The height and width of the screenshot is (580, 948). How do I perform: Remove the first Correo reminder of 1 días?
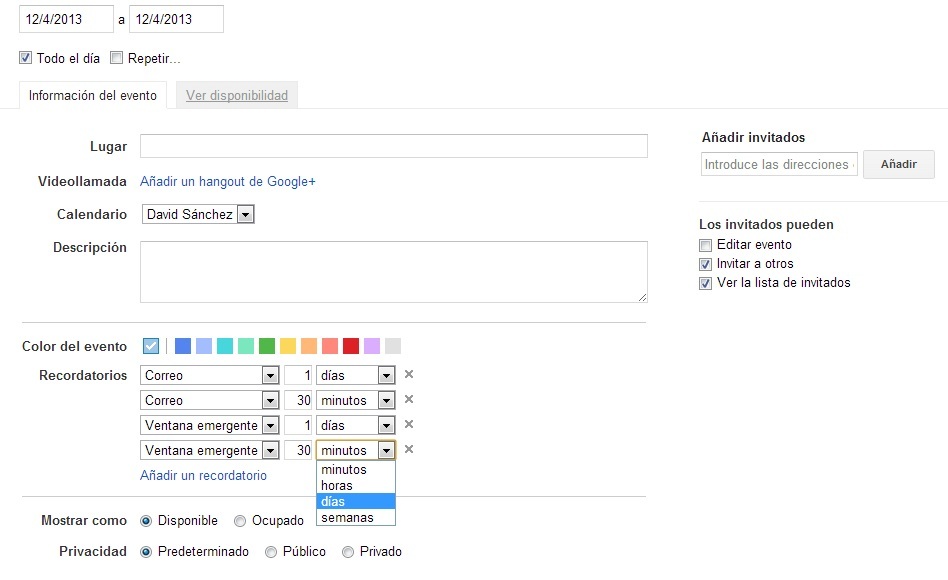tap(408, 375)
